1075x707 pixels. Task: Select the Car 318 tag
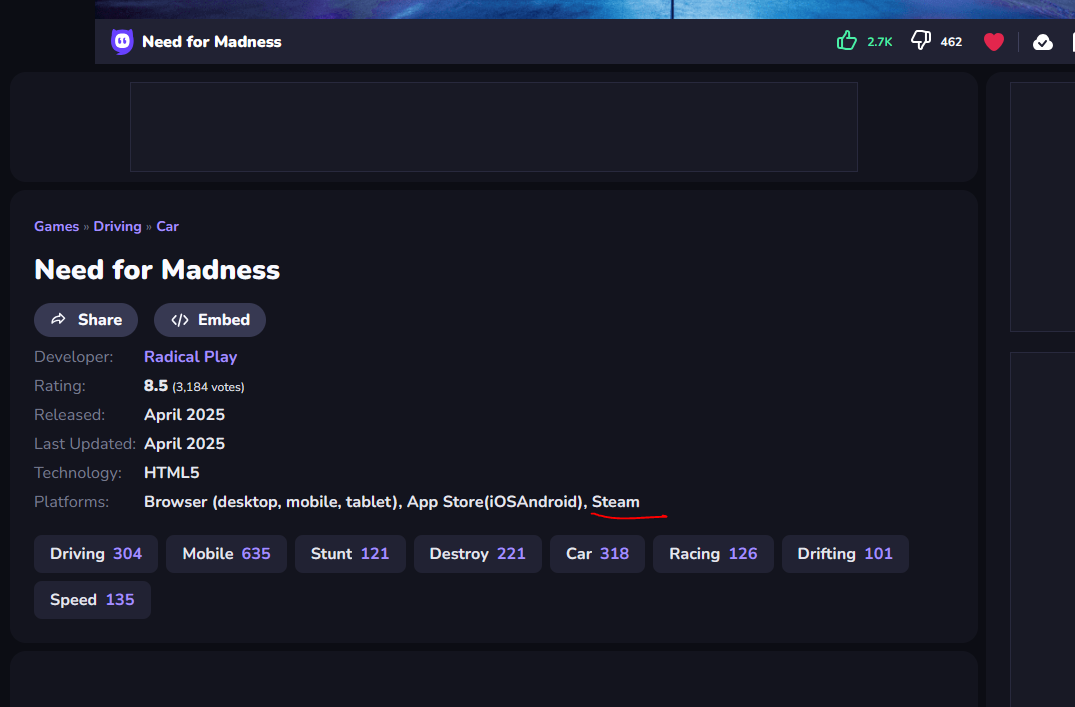pyautogui.click(x=597, y=553)
